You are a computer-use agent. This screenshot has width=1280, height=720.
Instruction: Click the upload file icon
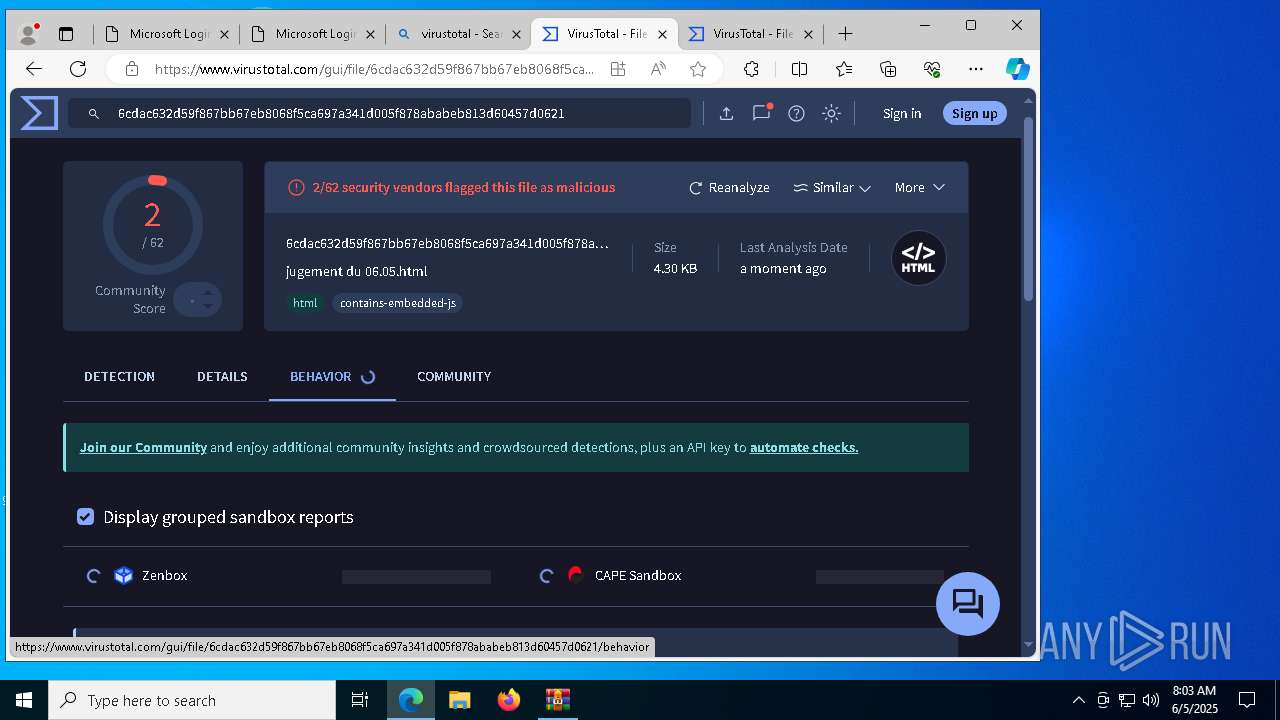727,114
